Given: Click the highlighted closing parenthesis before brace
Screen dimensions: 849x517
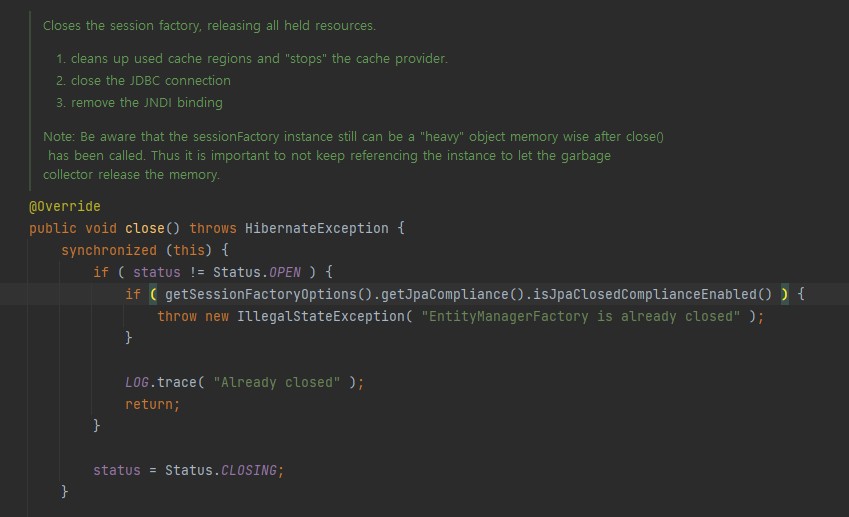Looking at the screenshot, I should (x=785, y=294).
